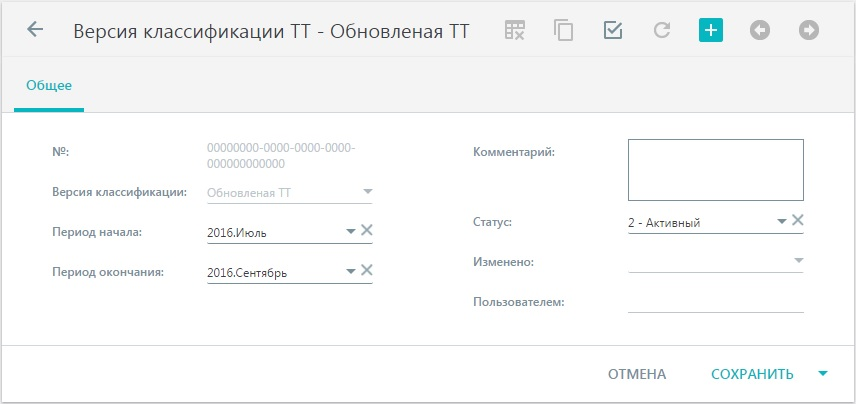This screenshot has height=404, width=856.
Task: Click the Пользователем field
Action: click(716, 302)
